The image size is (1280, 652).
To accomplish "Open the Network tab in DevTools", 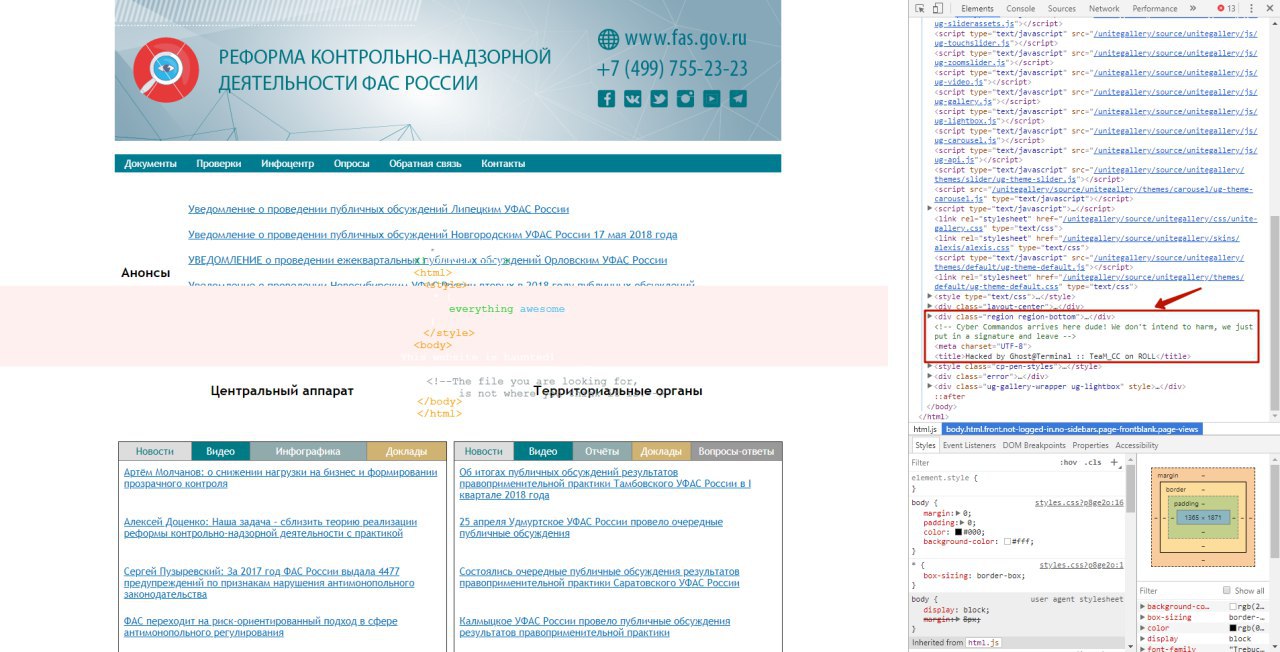I will (1104, 8).
